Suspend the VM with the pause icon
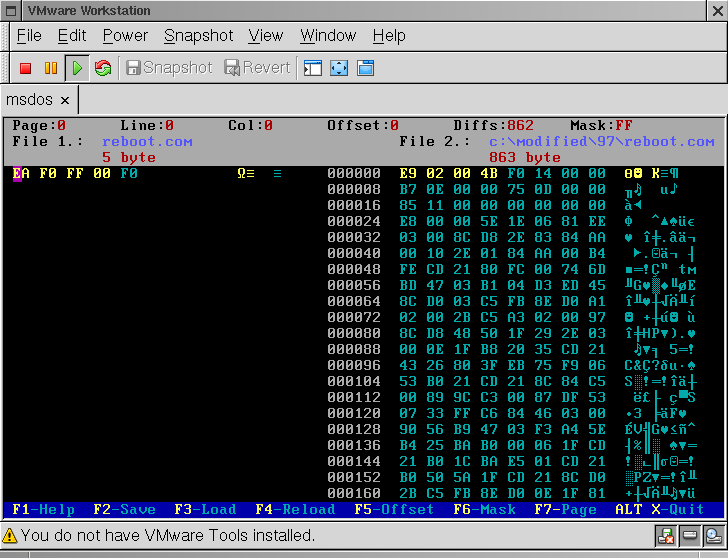The width and height of the screenshot is (728, 558). (51, 68)
